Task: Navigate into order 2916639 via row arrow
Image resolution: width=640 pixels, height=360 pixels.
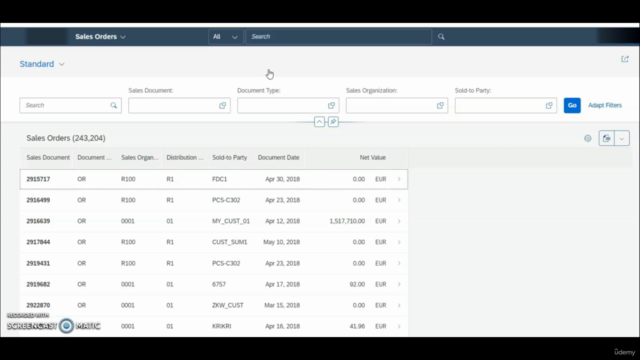Action: pos(399,221)
